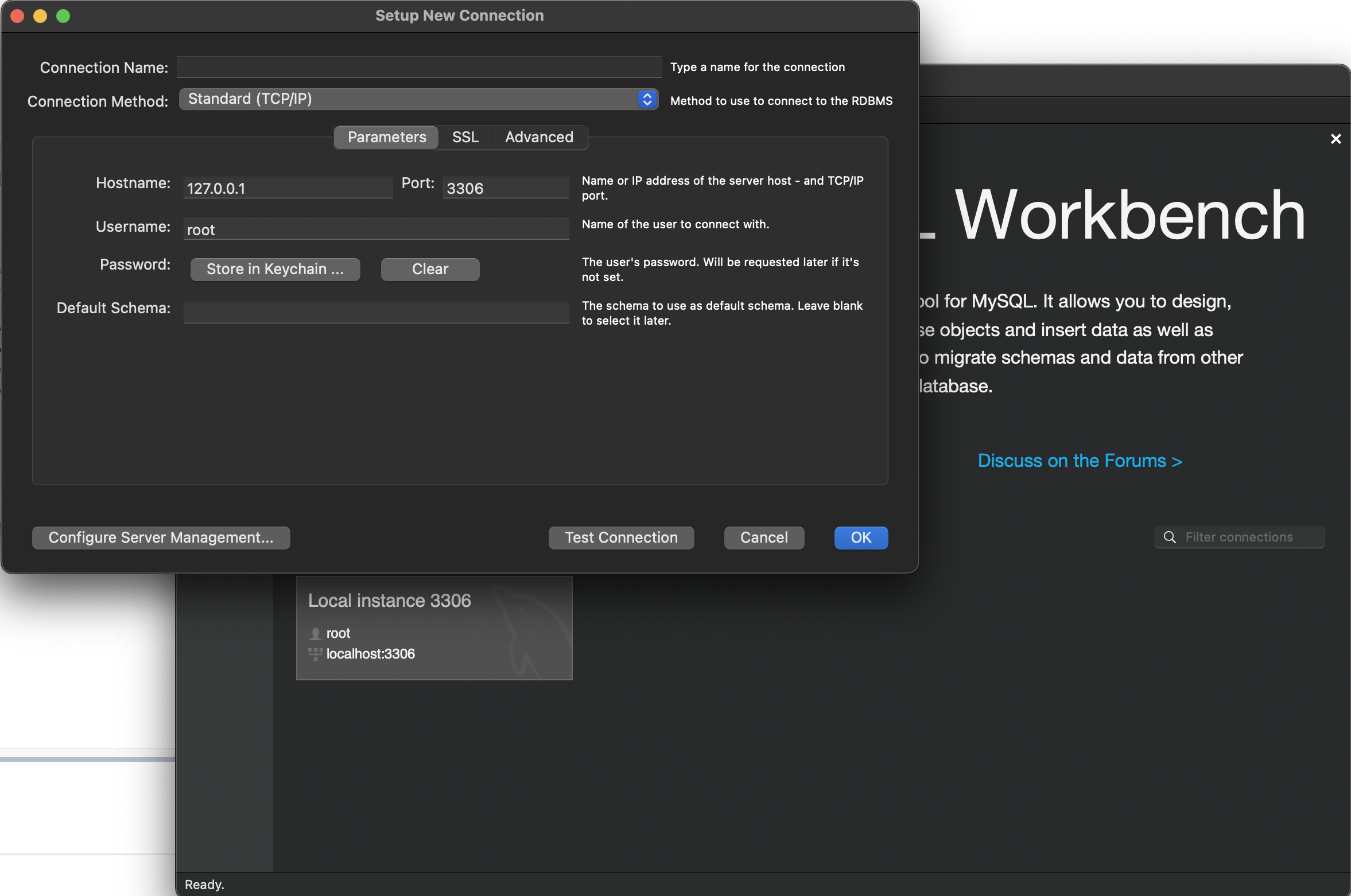This screenshot has width=1351, height=896.
Task: Click the Connection Name field
Action: coord(419,67)
